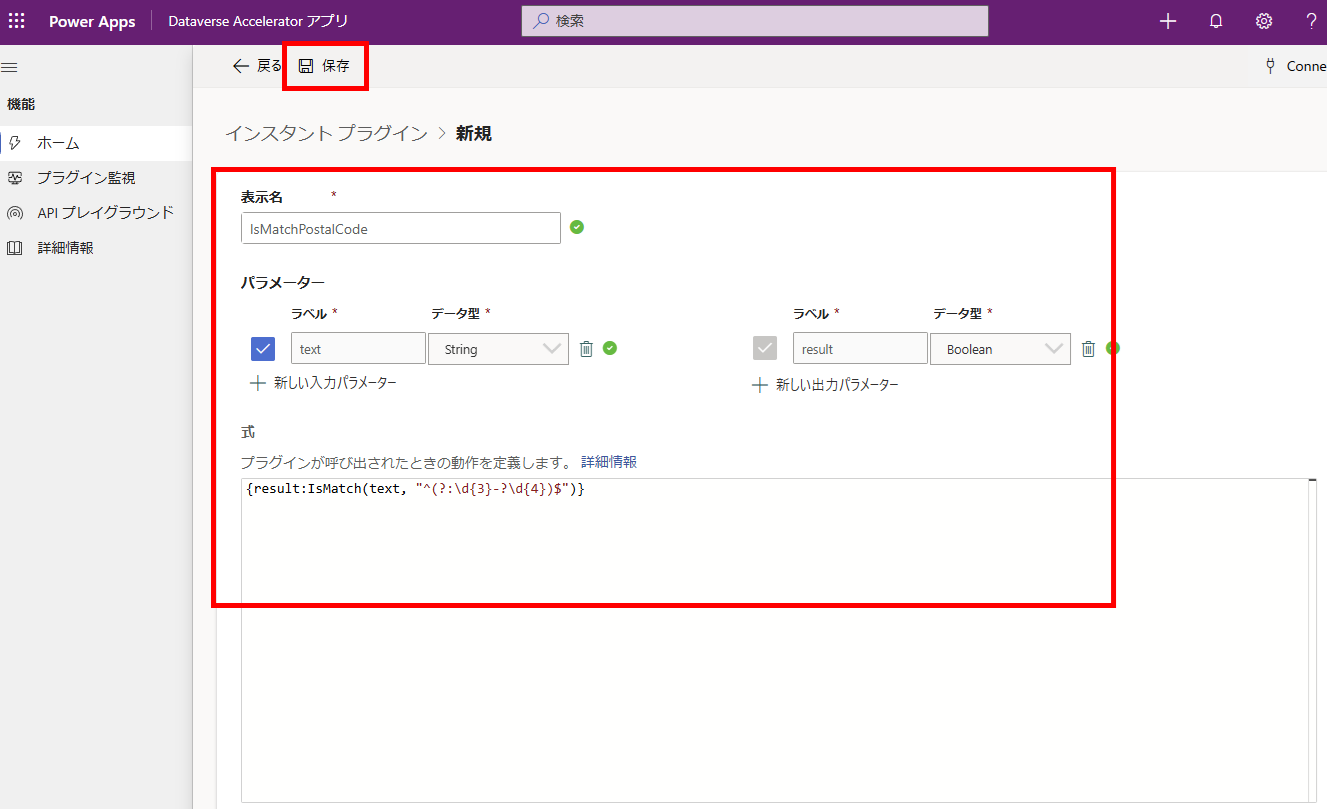
Task: Toggle the result parameter checkbox
Action: coord(765,349)
